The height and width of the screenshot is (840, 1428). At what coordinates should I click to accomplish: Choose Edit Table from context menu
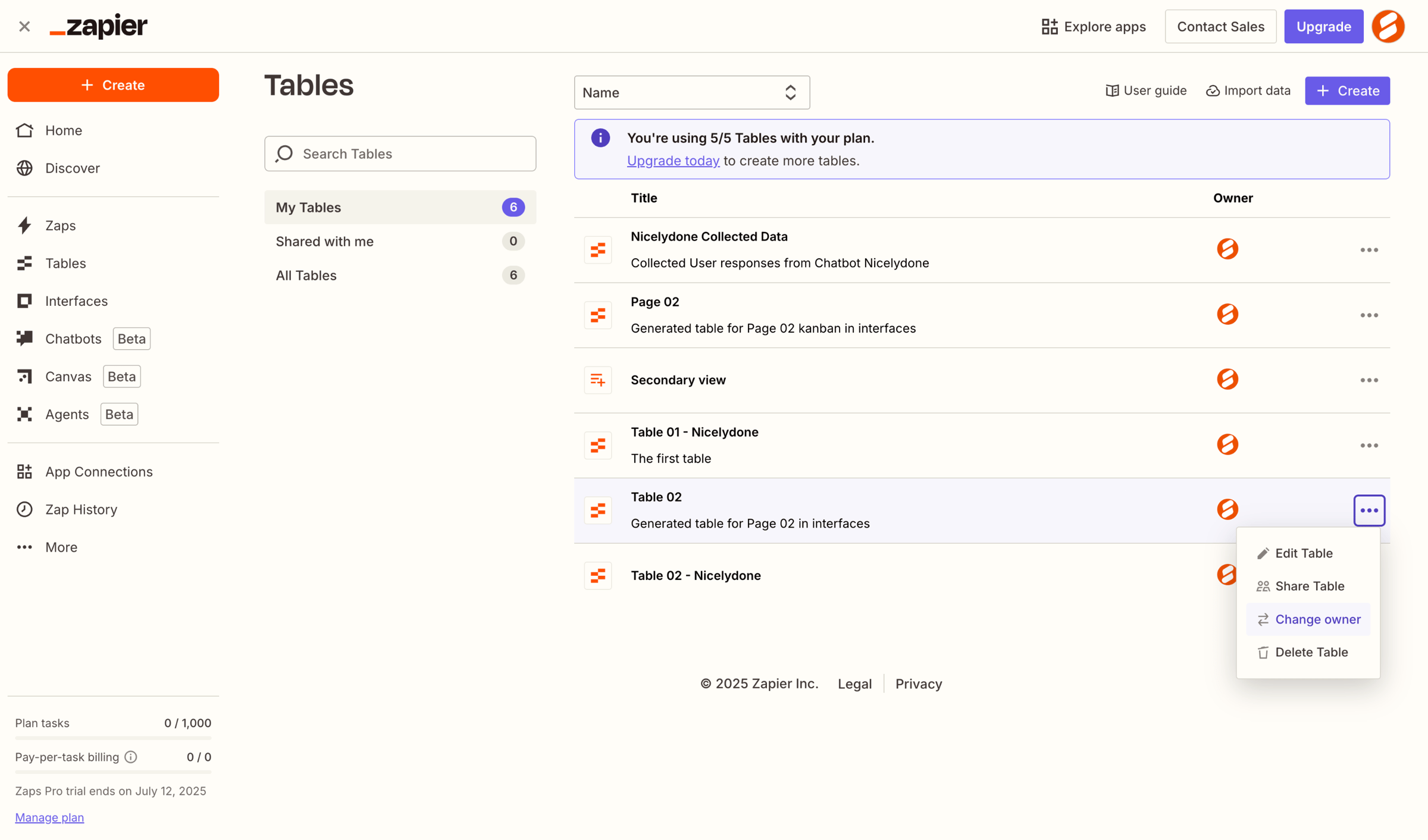click(1308, 553)
